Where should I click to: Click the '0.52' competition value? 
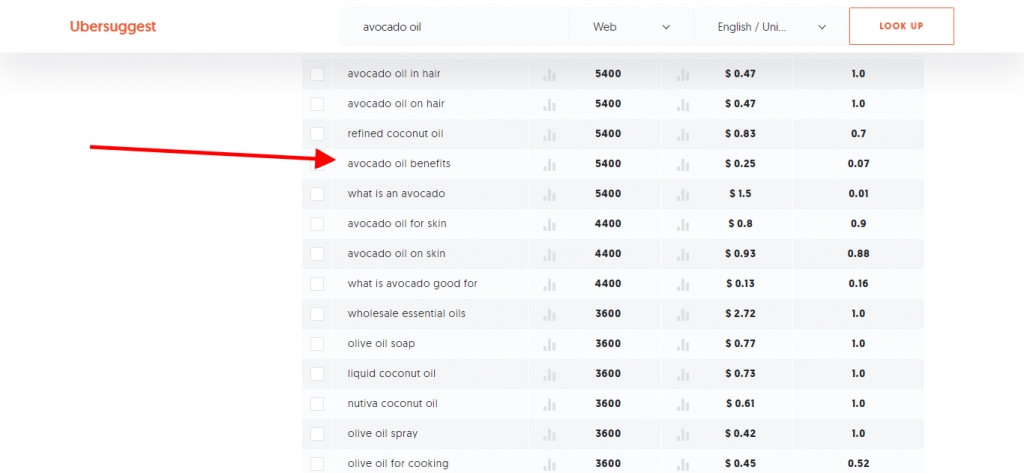coord(858,464)
